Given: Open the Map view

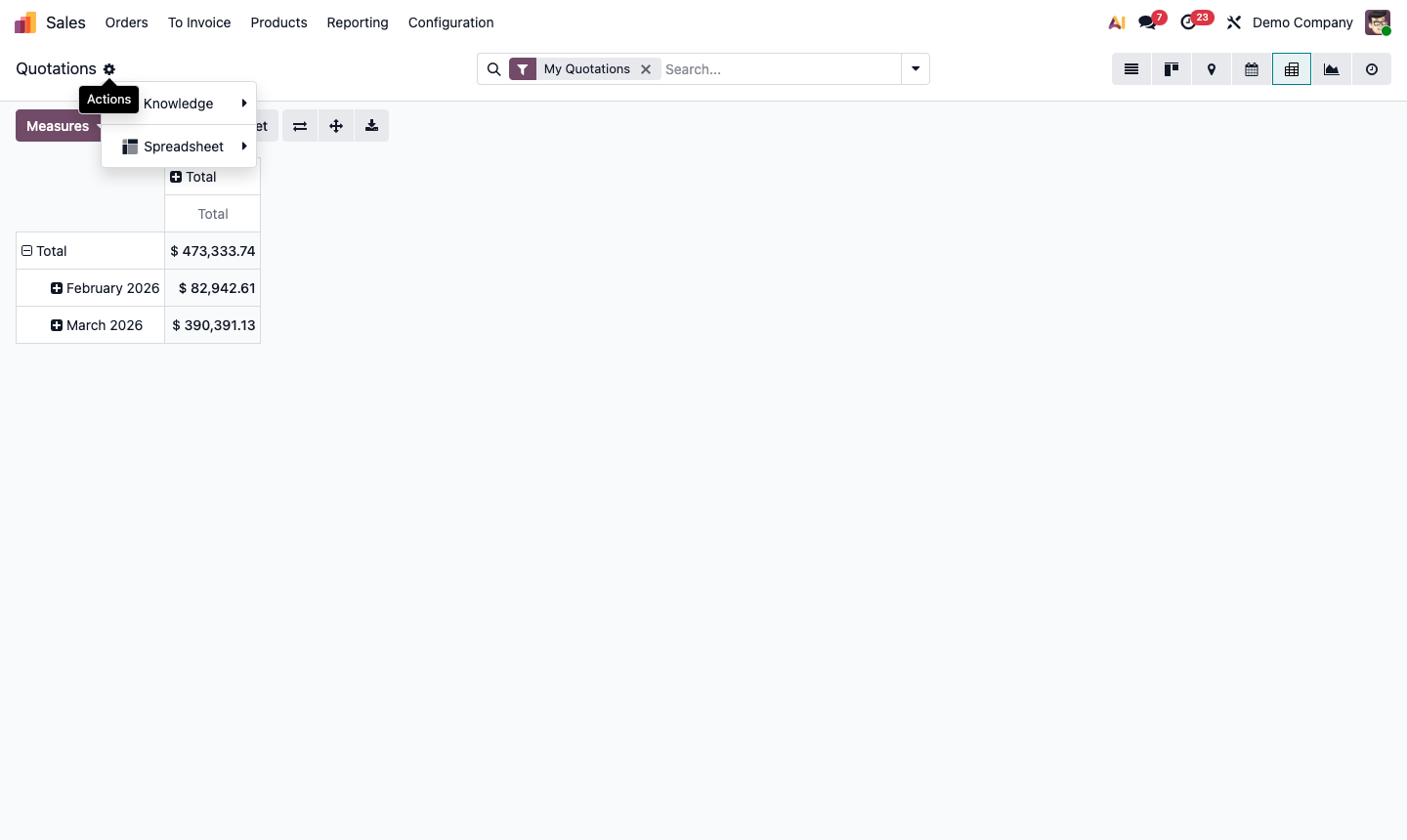Looking at the screenshot, I should [1212, 69].
